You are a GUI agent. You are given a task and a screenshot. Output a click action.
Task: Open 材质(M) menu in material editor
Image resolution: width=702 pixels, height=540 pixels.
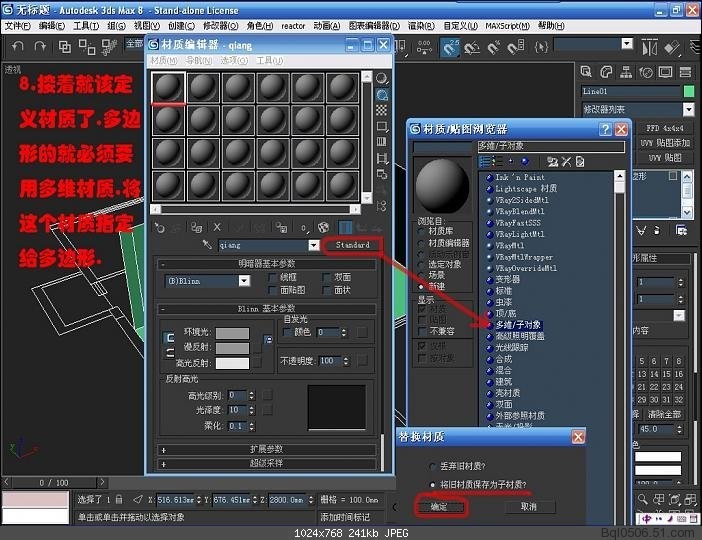(163, 60)
